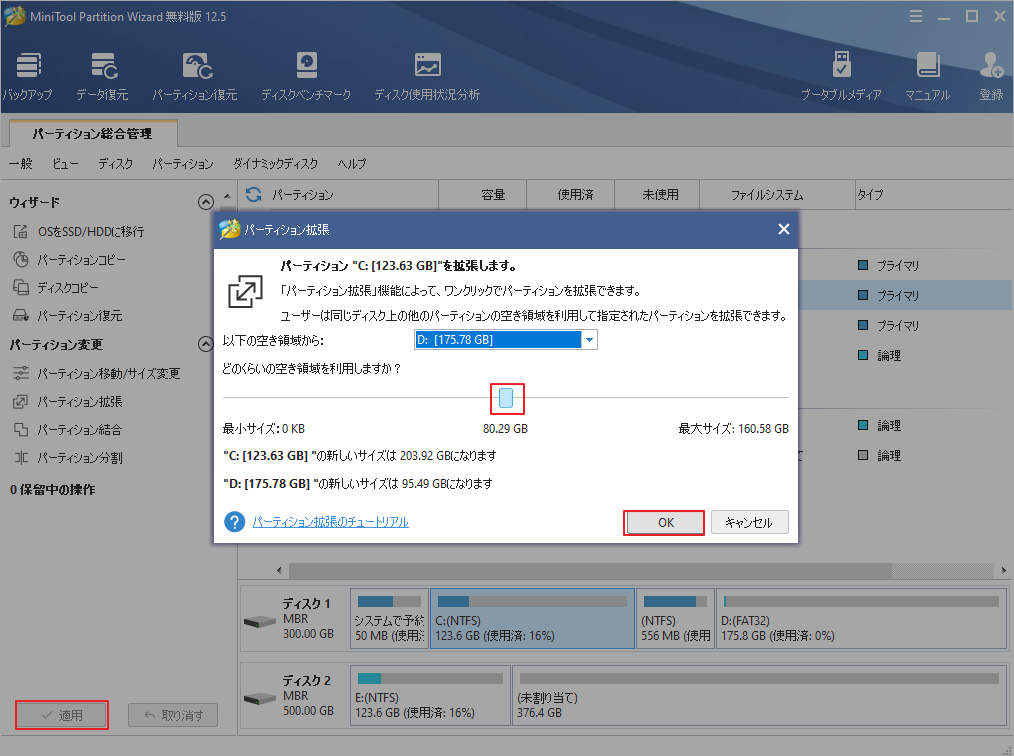Image resolution: width=1014 pixels, height=756 pixels.
Task: Select パーティション分割 in sidebar
Action: (x=68, y=458)
